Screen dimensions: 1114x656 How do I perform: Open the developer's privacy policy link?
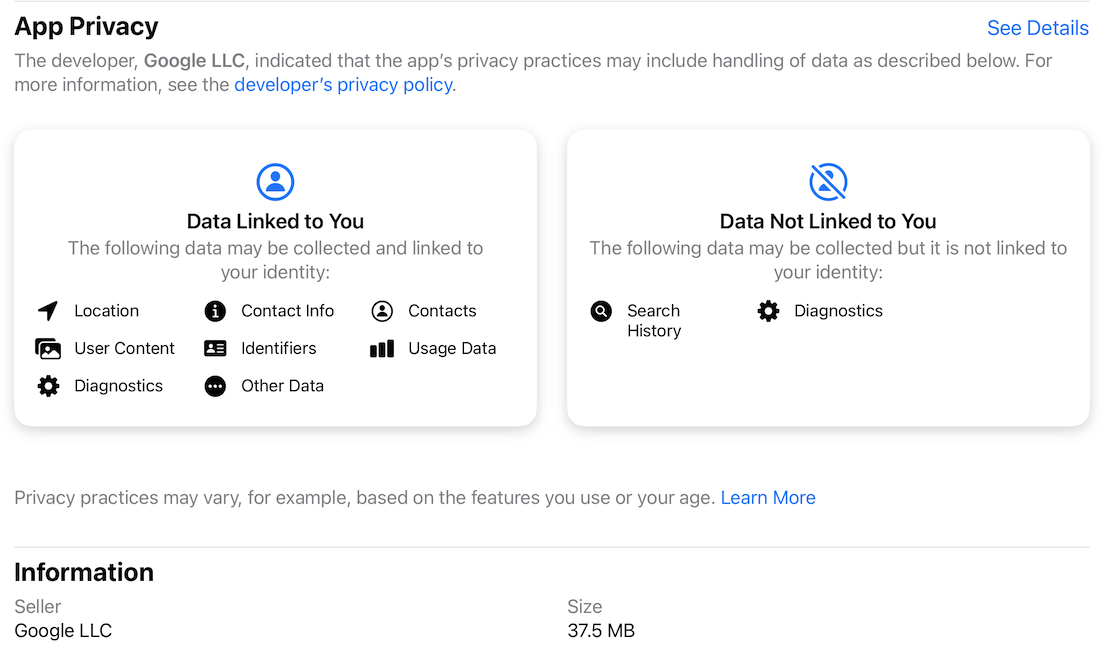click(x=344, y=85)
